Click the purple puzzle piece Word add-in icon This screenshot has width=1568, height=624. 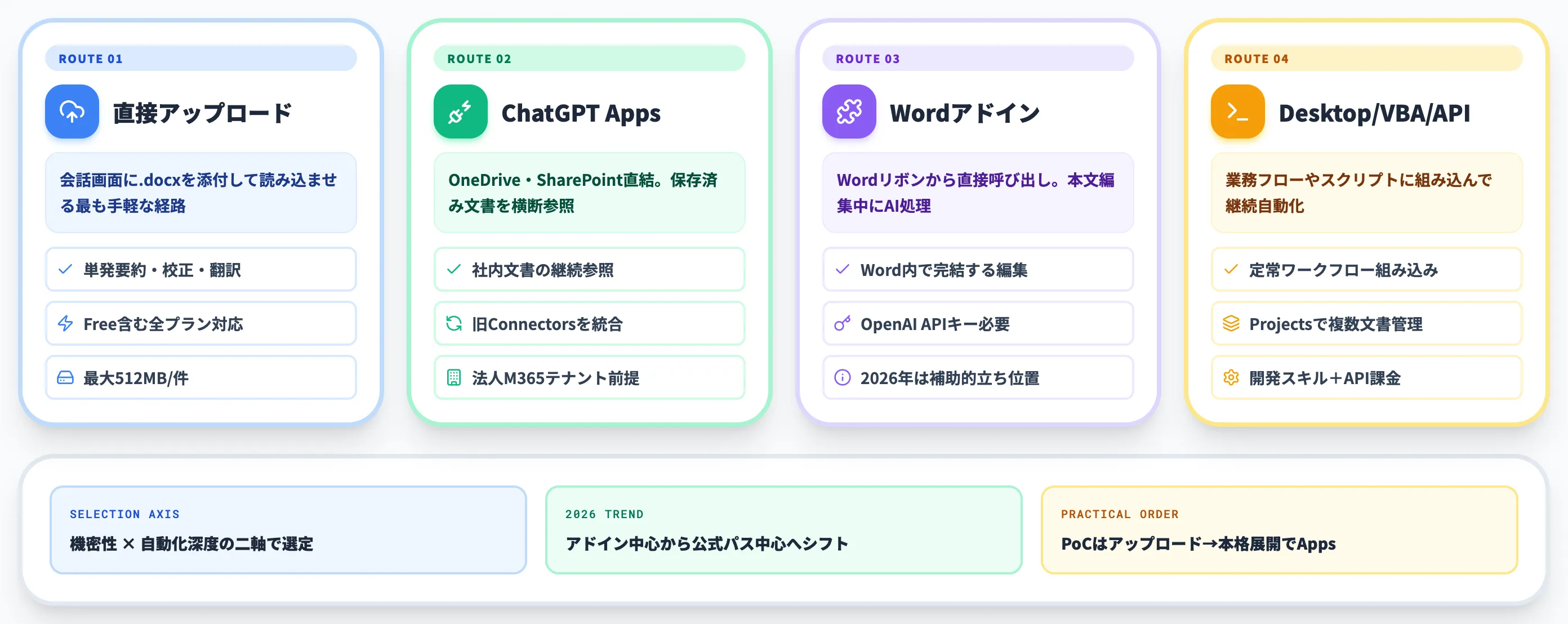849,112
